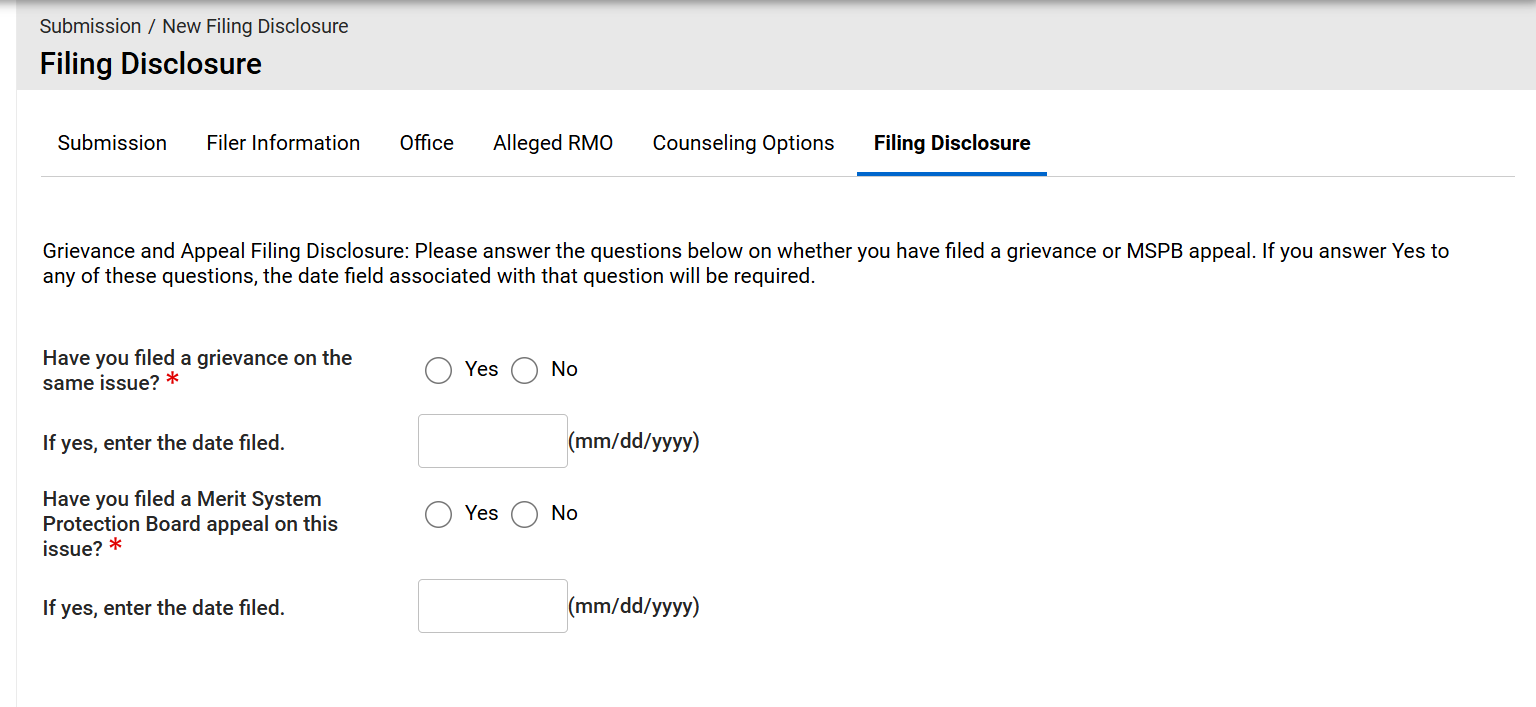Image resolution: width=1536 pixels, height=707 pixels.
Task: Click the Filing Disclosure page heading
Action: click(151, 64)
